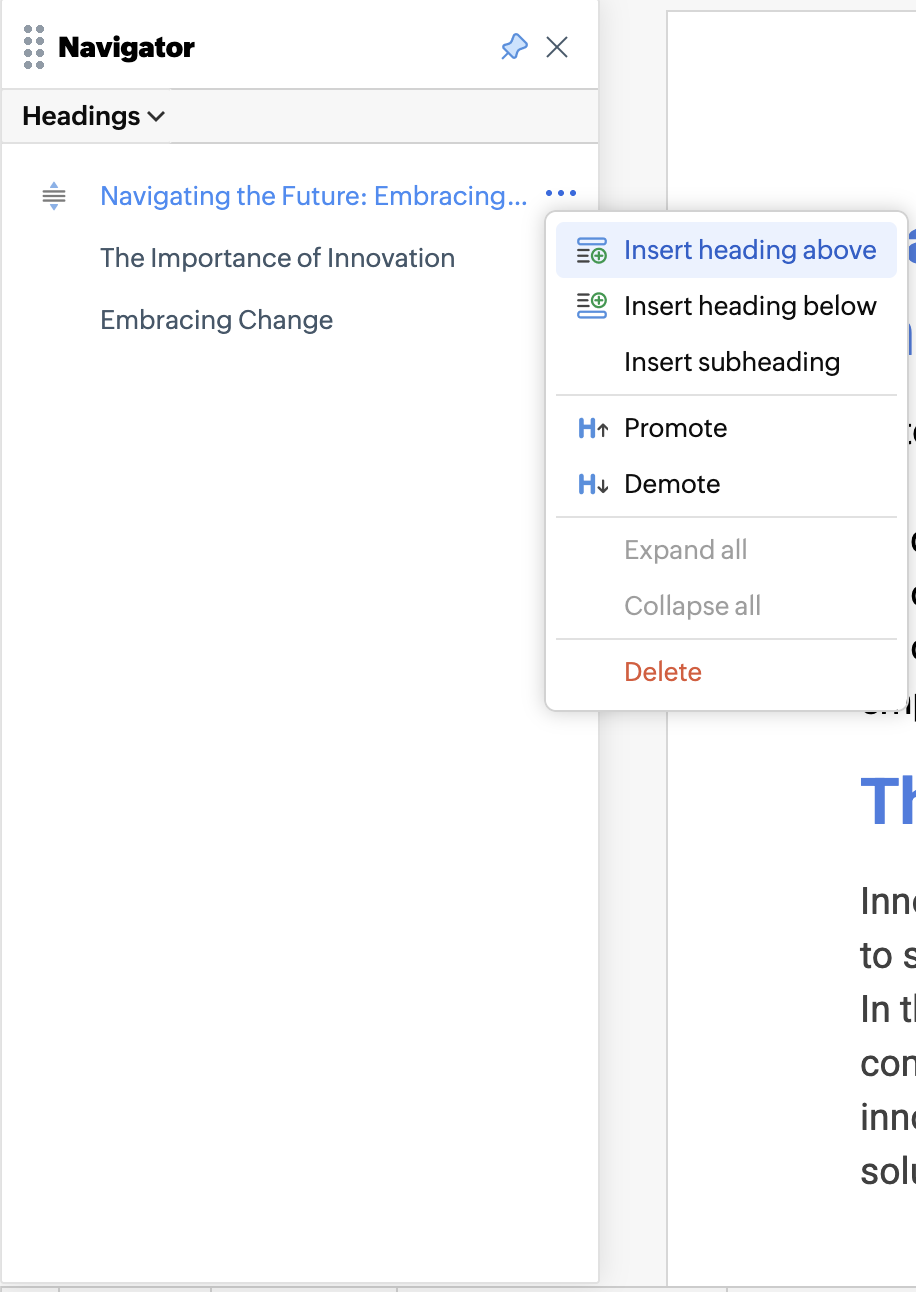Click the large blue heading in the document
916x1292 pixels.
[x=887, y=800]
